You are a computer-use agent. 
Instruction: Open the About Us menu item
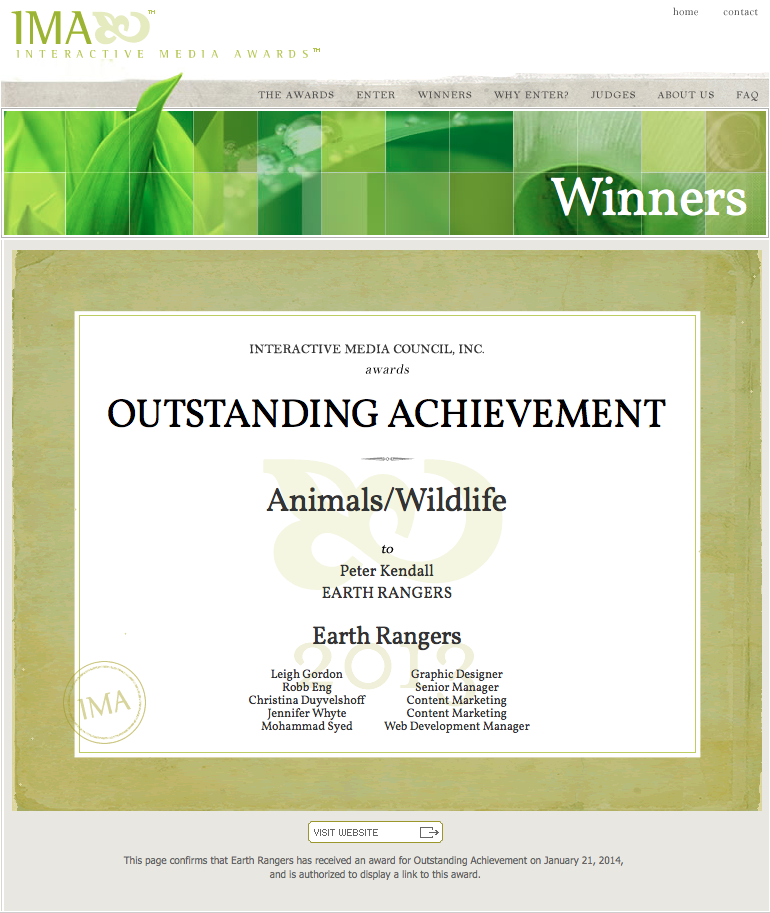(x=686, y=95)
